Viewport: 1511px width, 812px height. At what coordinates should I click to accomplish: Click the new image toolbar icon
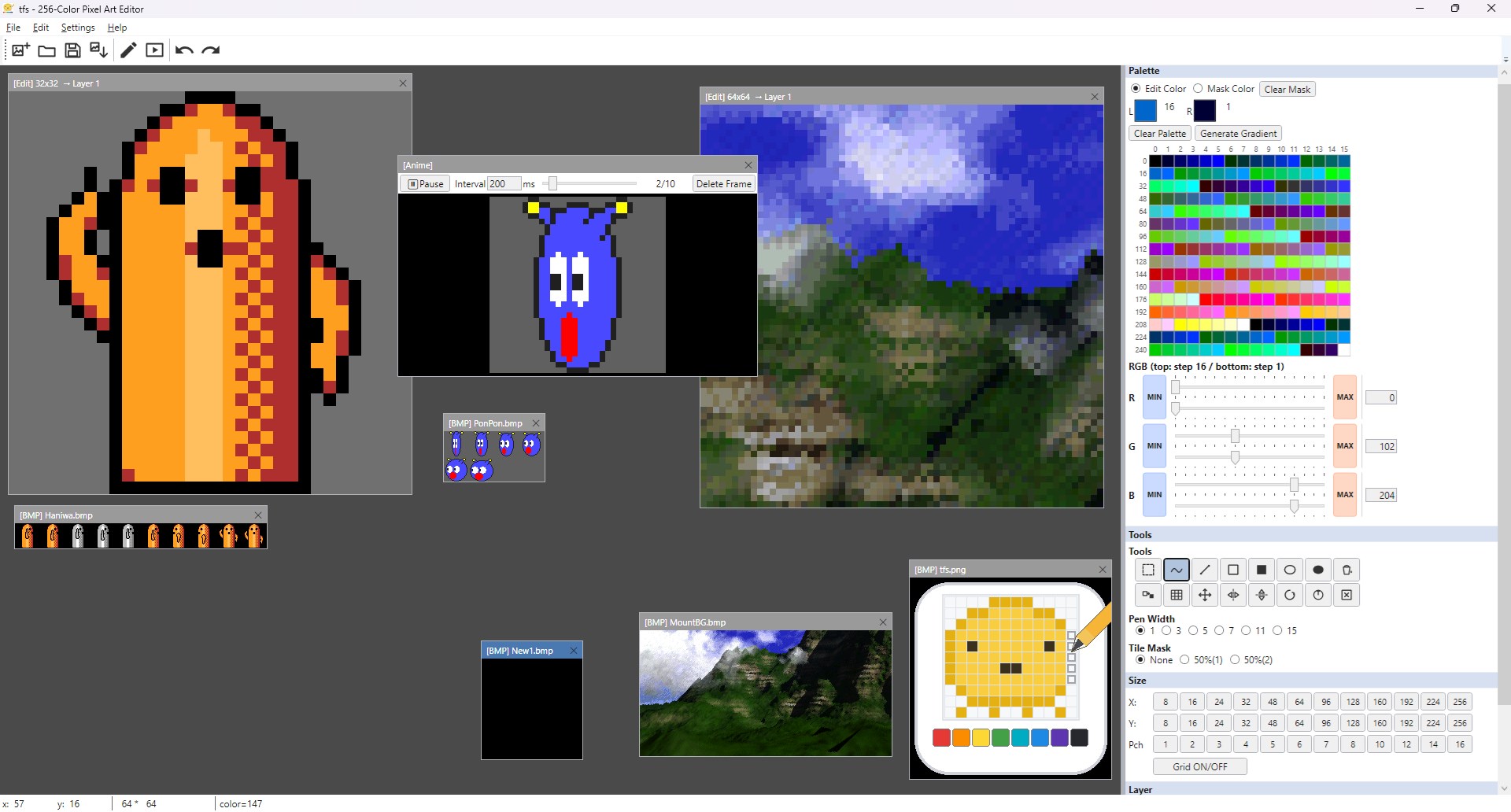21,50
